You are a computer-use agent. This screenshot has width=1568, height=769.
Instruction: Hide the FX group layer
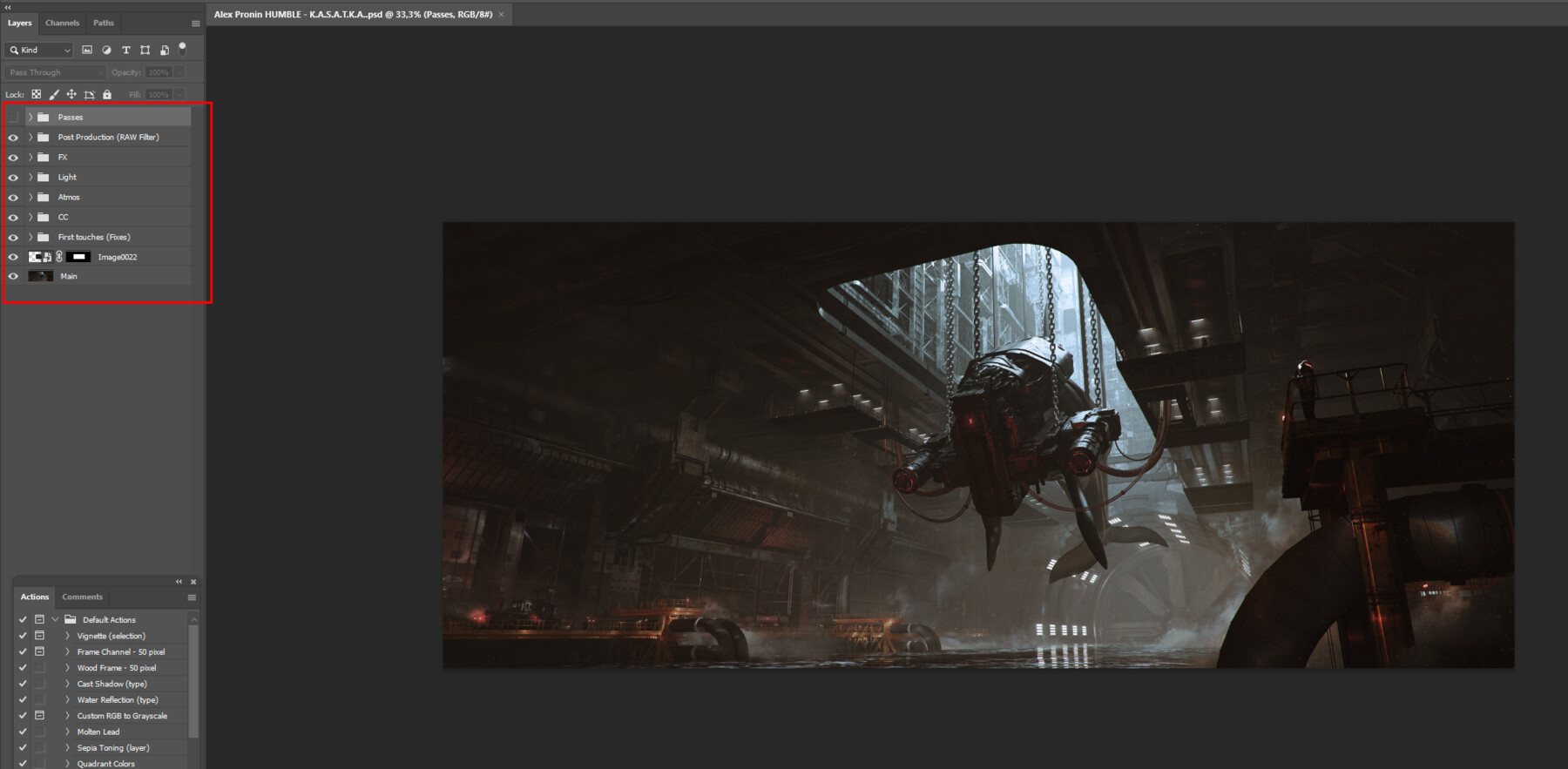[13, 158]
